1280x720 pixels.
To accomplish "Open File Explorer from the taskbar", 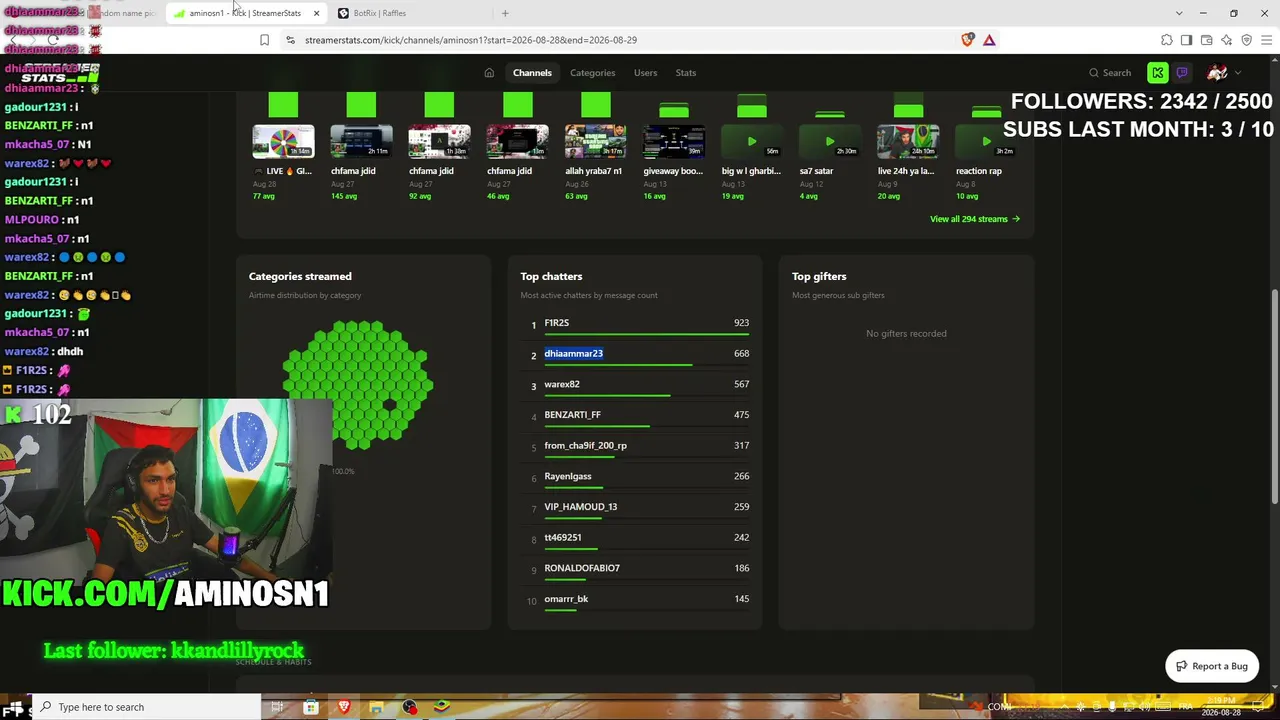I will coord(376,707).
